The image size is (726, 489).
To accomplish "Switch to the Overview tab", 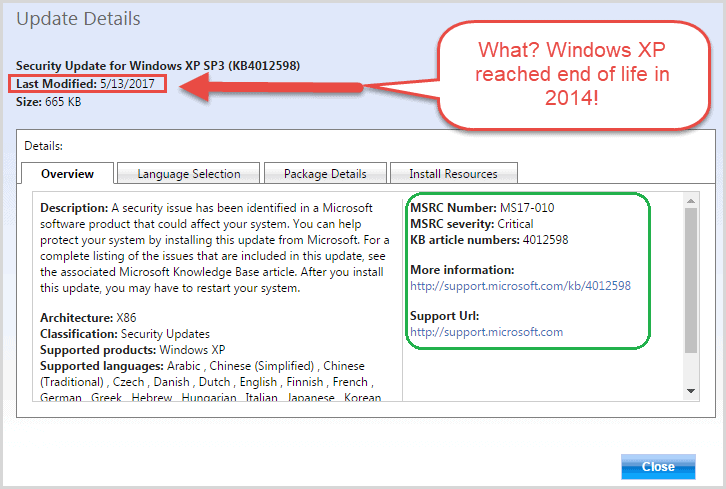I will pos(68,174).
